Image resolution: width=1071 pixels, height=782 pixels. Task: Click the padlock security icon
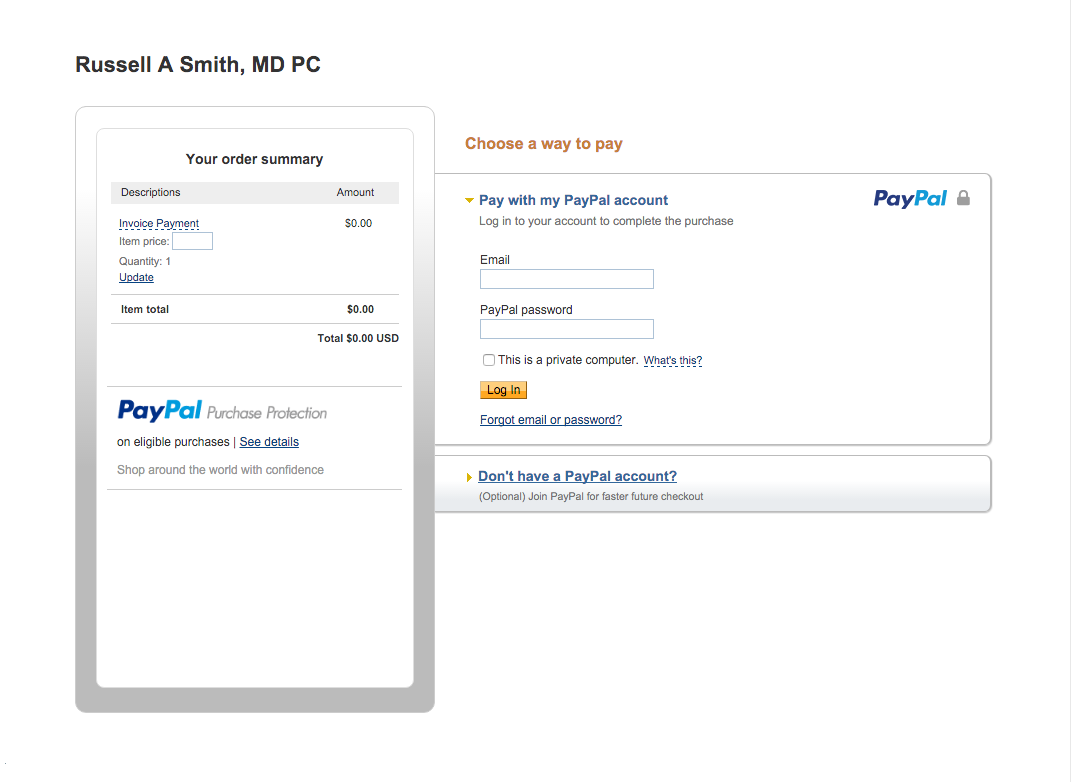click(x=963, y=198)
